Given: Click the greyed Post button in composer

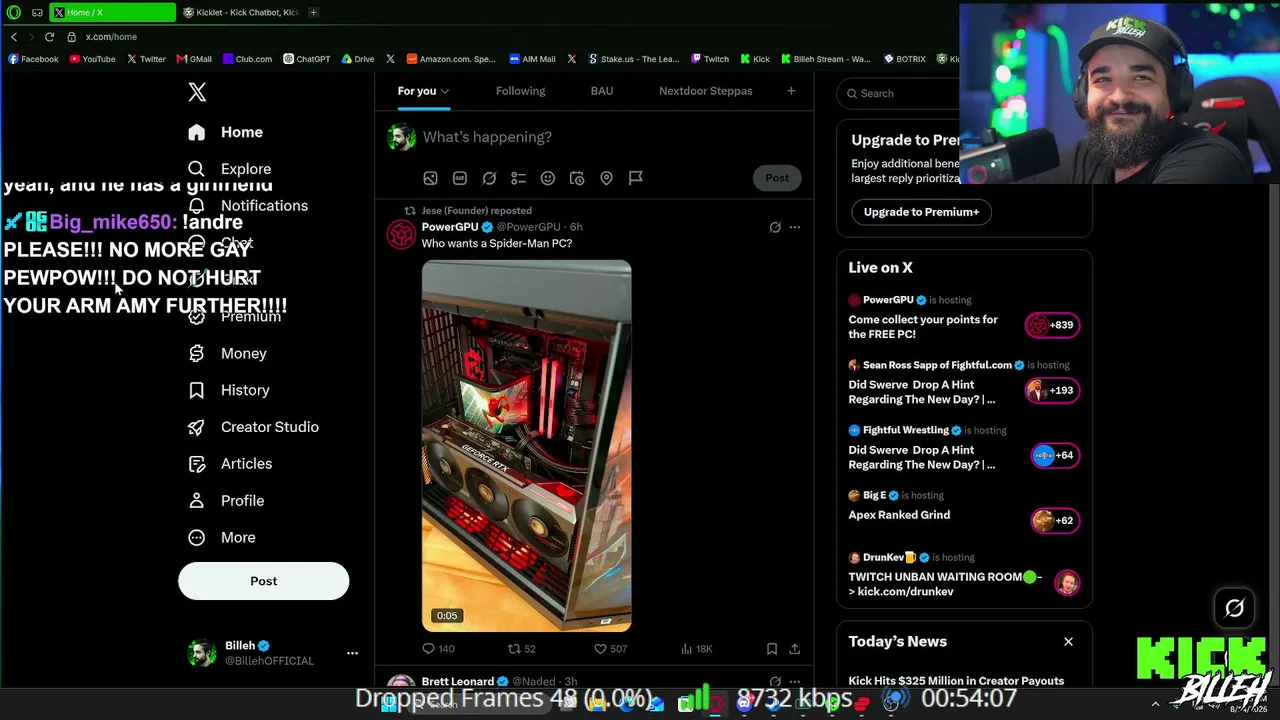Looking at the screenshot, I should point(777,178).
